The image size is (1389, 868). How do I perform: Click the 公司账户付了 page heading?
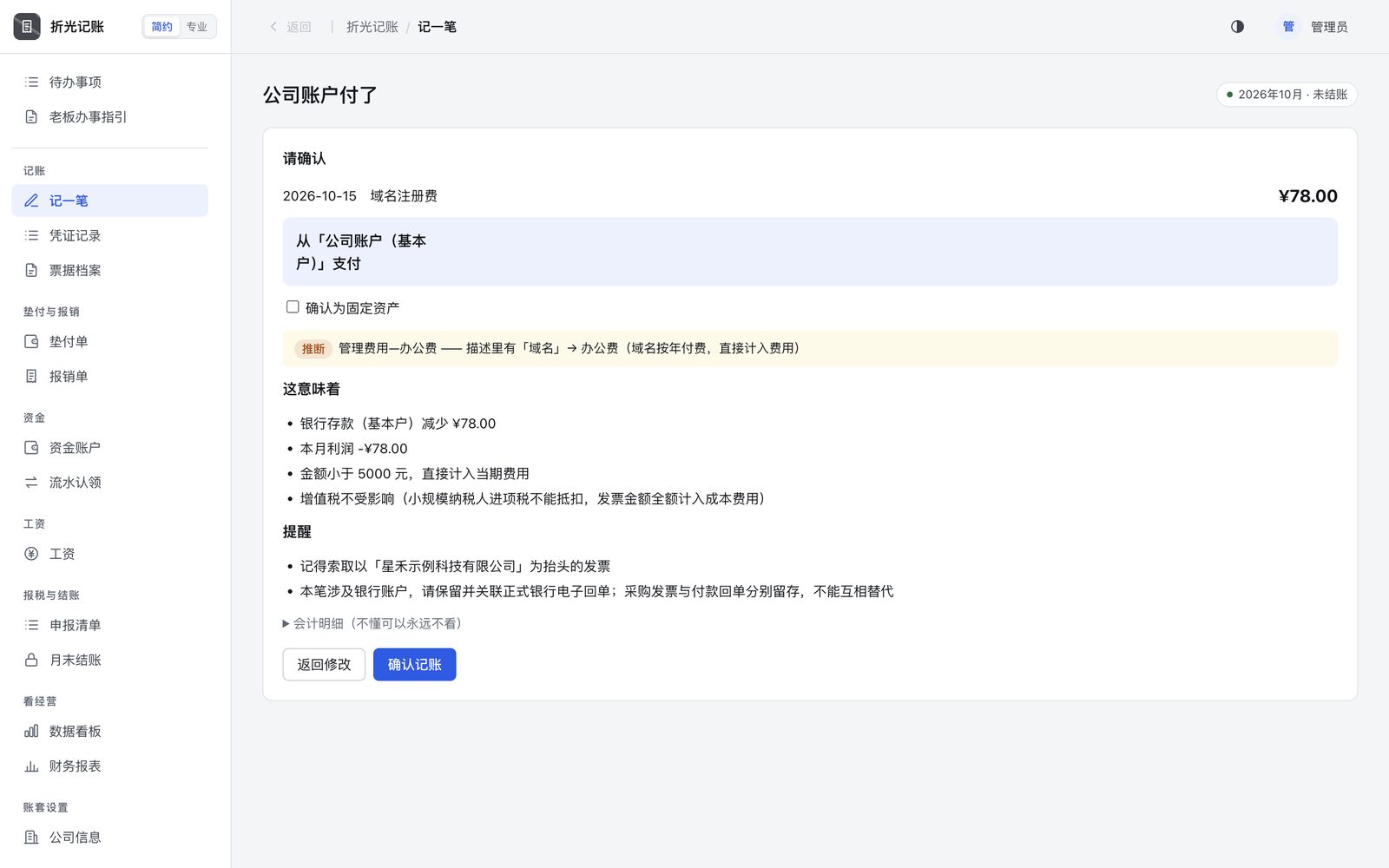(x=320, y=95)
